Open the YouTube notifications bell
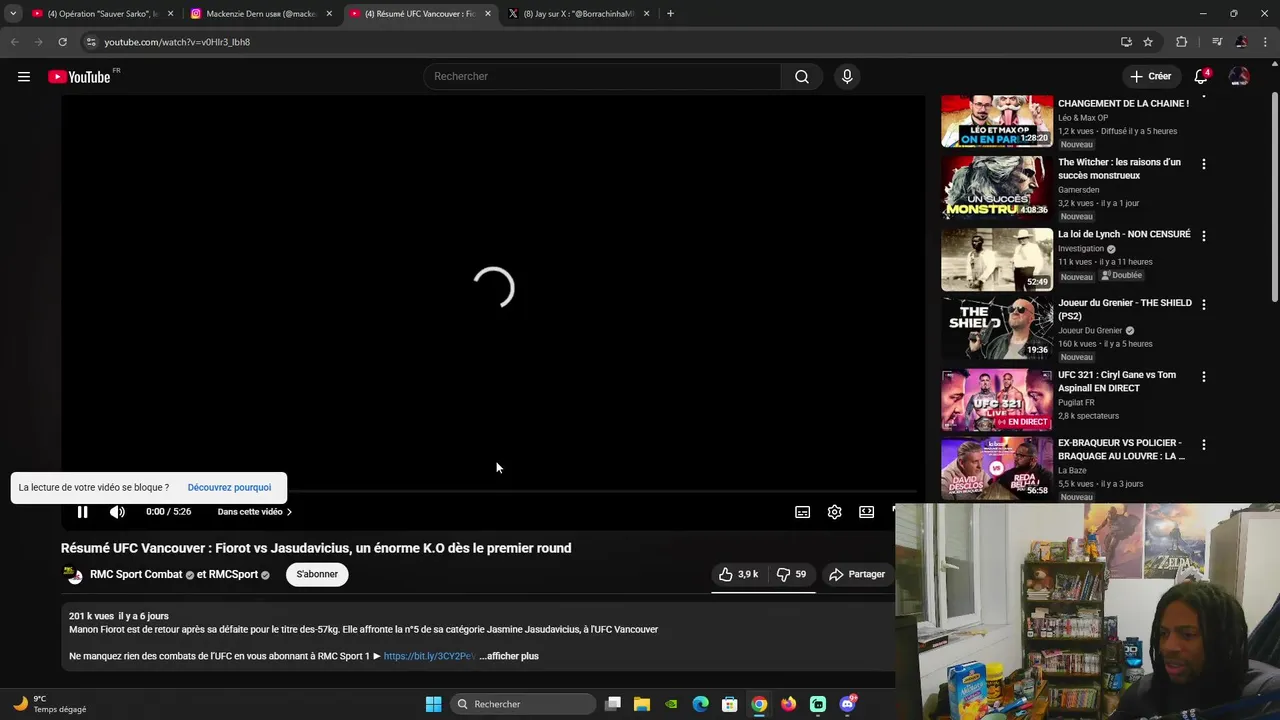Image resolution: width=1280 pixels, height=720 pixels. [1201, 77]
